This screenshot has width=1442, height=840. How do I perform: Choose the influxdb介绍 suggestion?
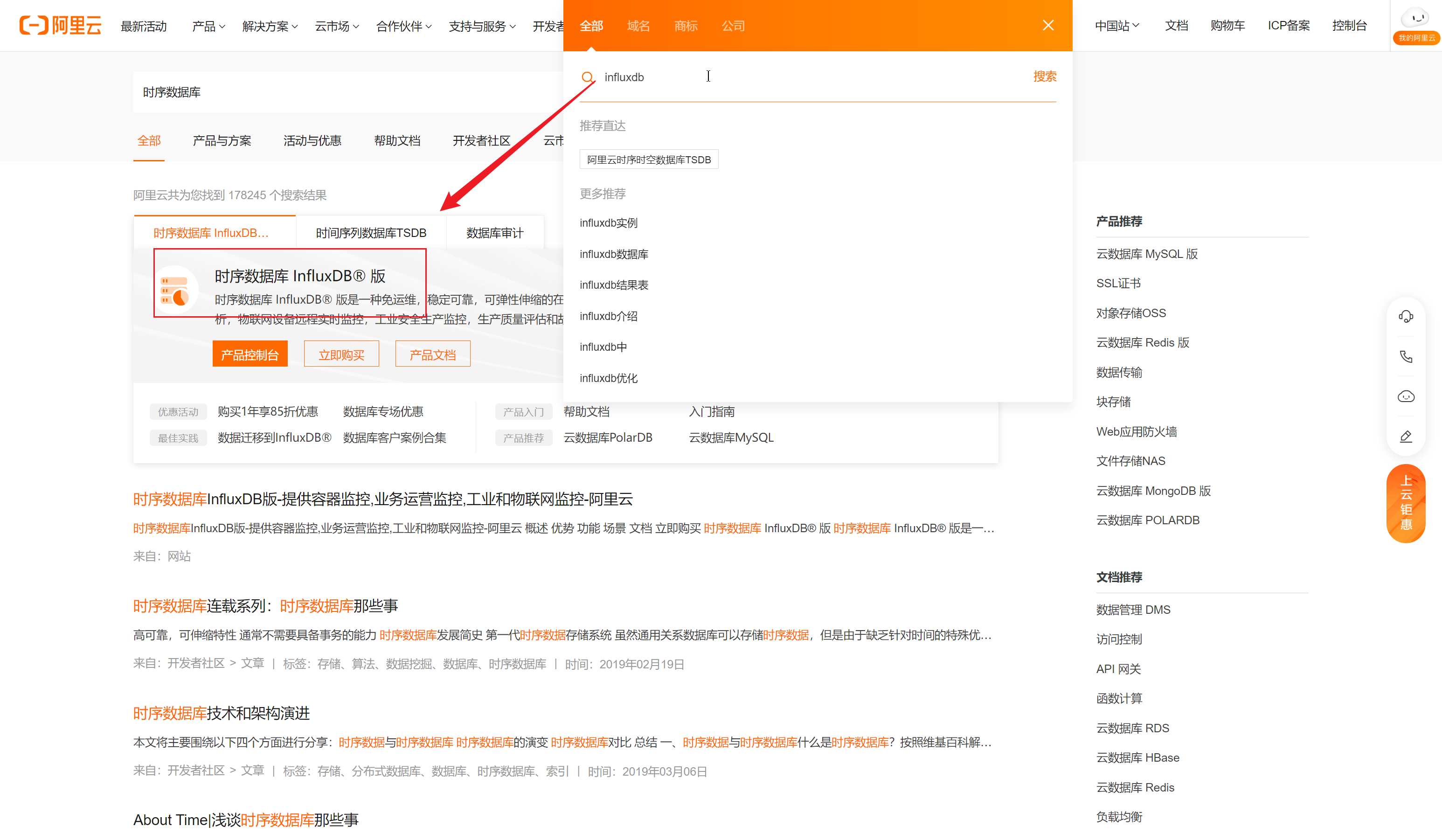tap(608, 316)
